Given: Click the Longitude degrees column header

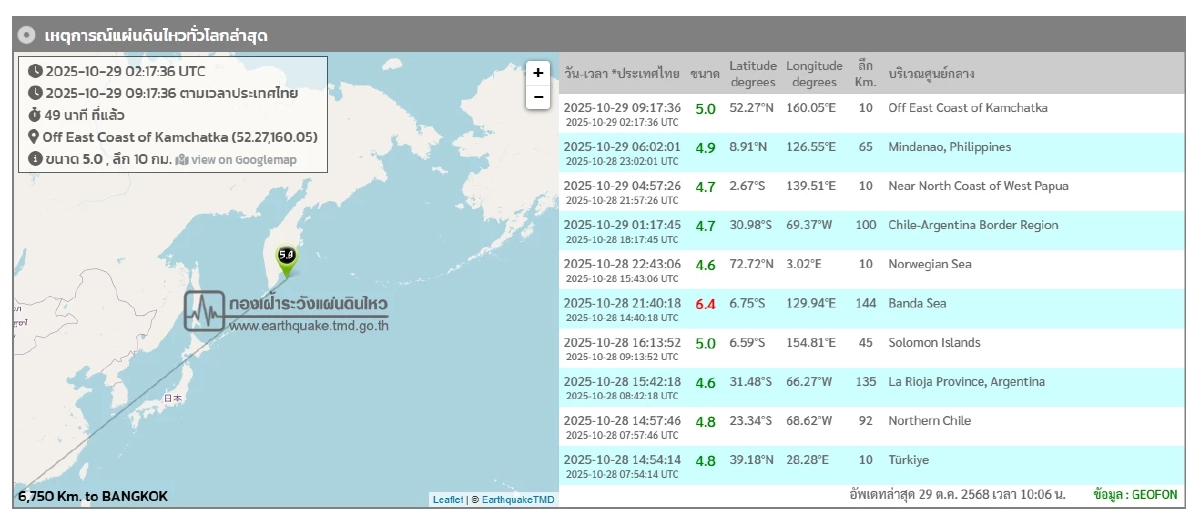Looking at the screenshot, I should pos(814,74).
